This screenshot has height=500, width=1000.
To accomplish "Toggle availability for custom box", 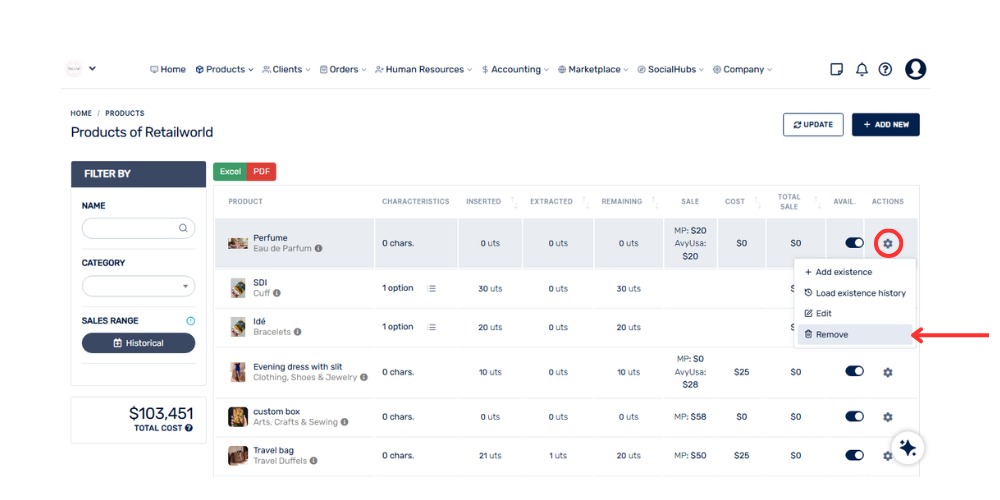I will 854,416.
